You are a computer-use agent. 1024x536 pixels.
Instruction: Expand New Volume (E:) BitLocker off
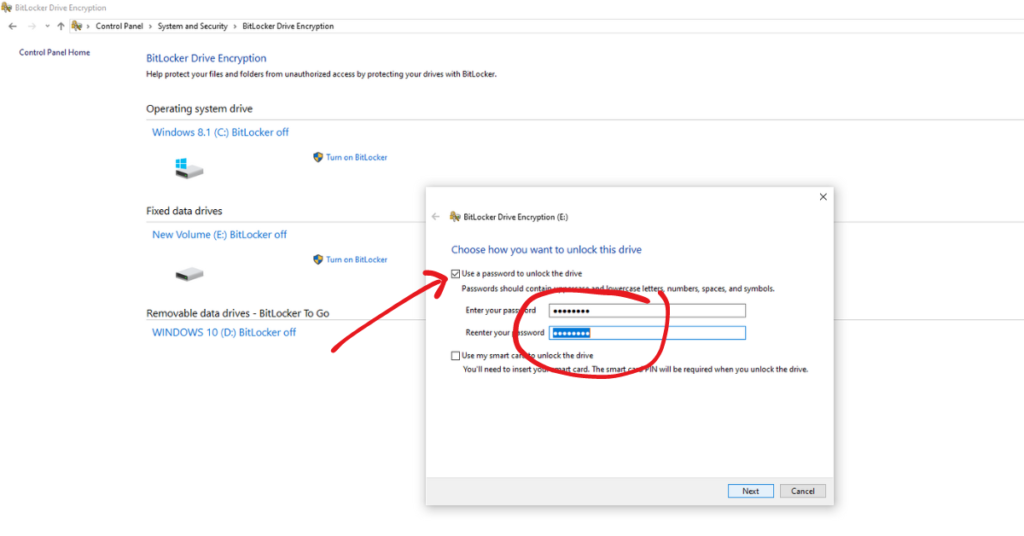219,234
